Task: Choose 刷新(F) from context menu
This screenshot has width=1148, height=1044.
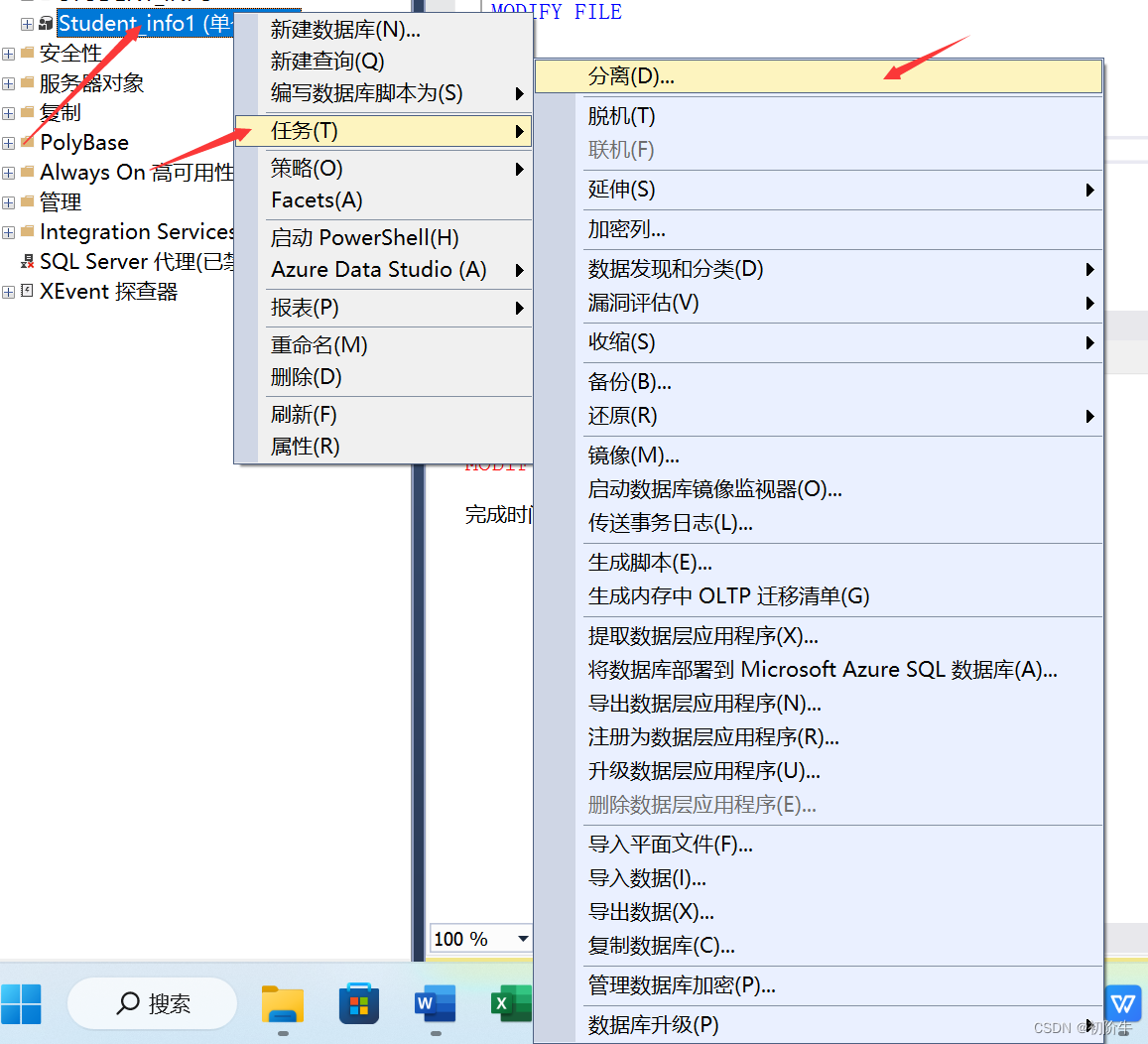Action: click(x=384, y=415)
